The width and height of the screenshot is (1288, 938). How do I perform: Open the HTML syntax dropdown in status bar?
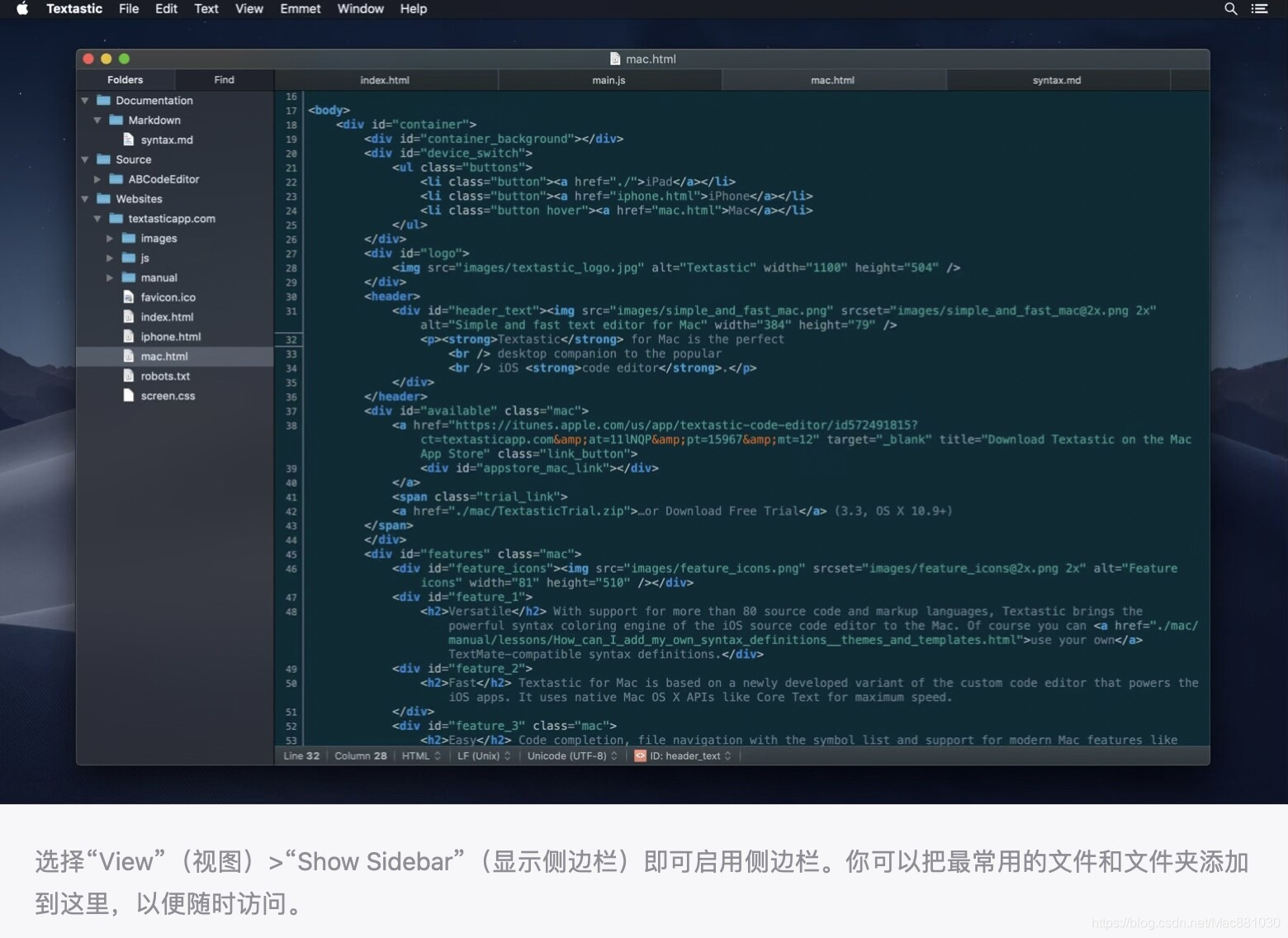pyautogui.click(x=421, y=756)
